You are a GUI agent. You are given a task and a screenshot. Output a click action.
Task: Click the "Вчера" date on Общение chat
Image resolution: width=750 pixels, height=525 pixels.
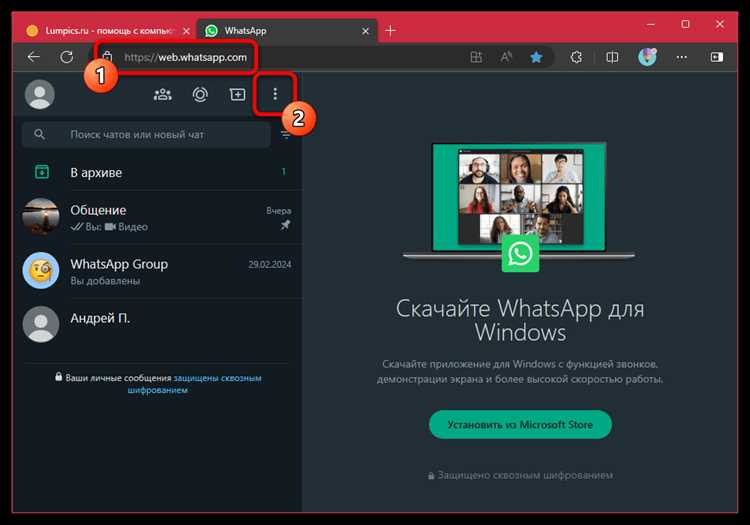click(x=278, y=210)
